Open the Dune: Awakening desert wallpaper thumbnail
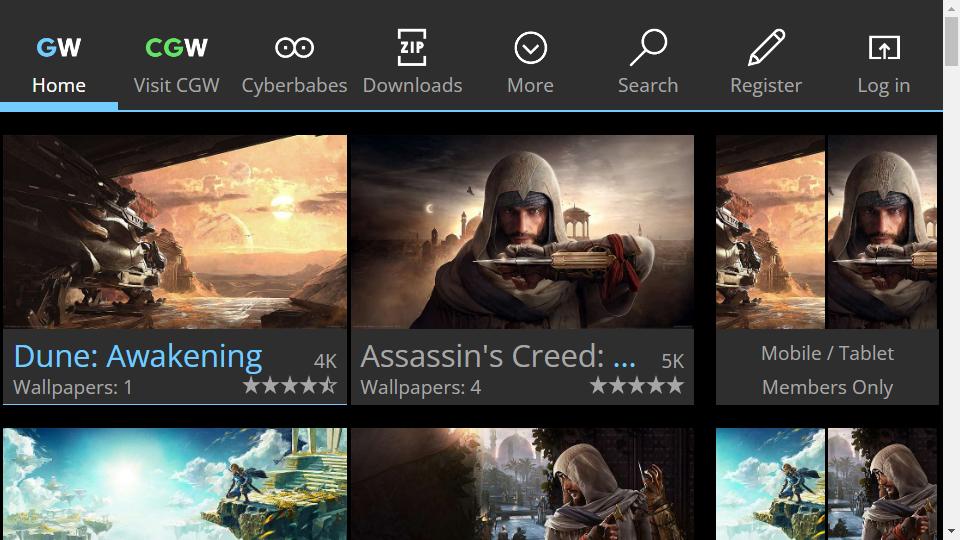 click(x=175, y=231)
